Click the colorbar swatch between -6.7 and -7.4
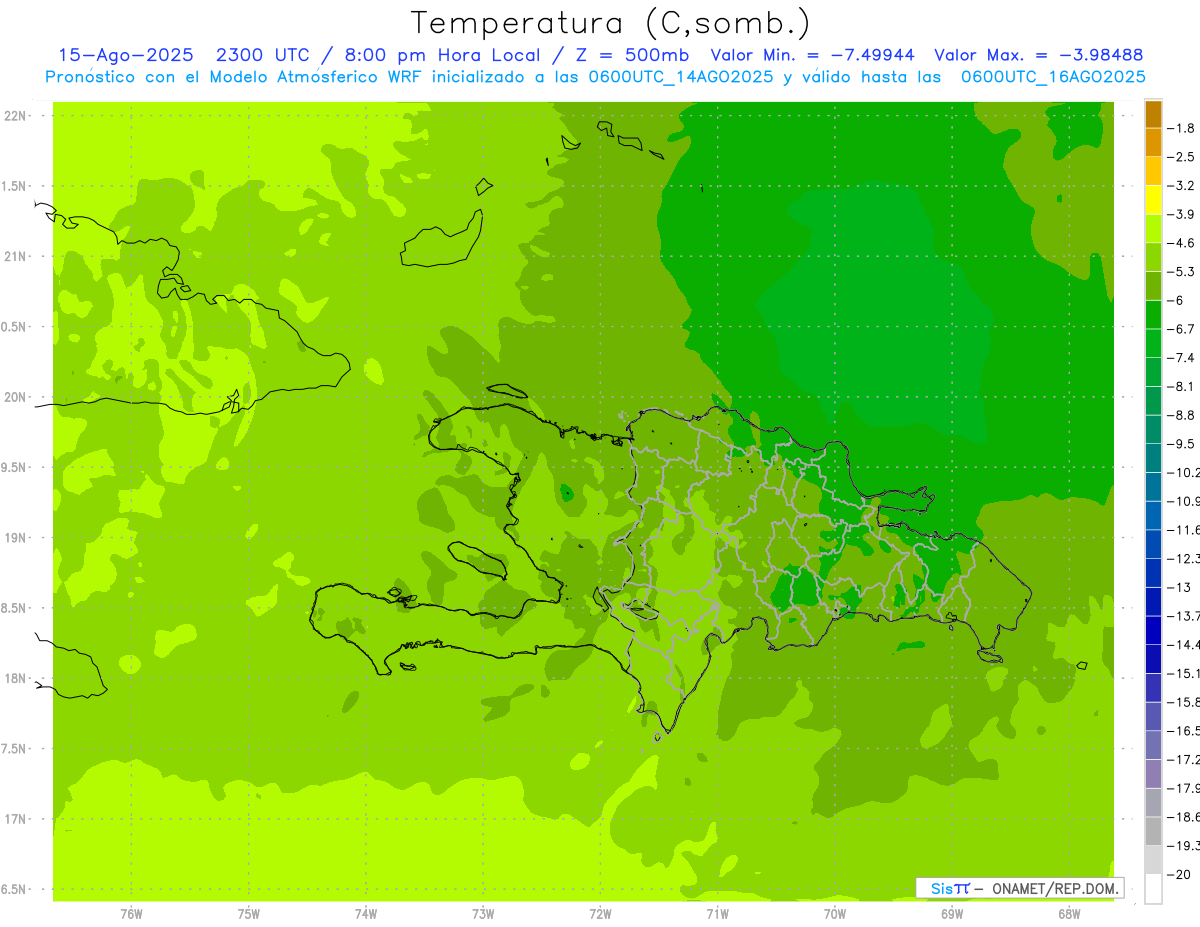Viewport: 1200px width, 927px height. tap(1153, 343)
